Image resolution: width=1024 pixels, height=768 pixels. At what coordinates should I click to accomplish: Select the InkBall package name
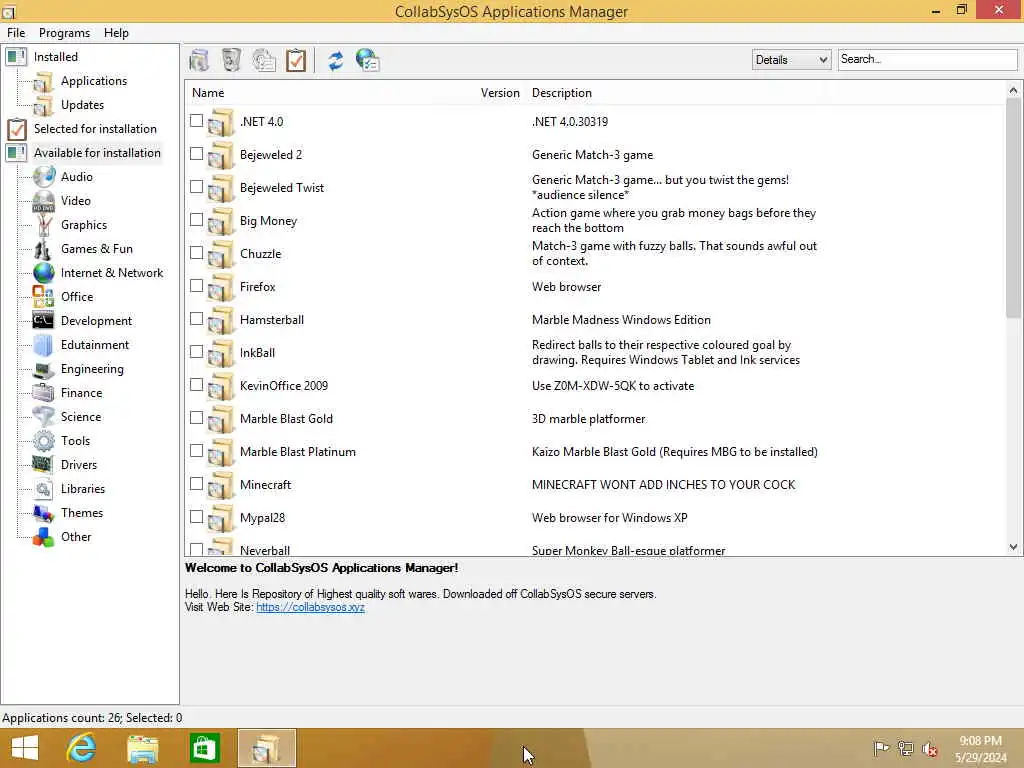point(257,353)
